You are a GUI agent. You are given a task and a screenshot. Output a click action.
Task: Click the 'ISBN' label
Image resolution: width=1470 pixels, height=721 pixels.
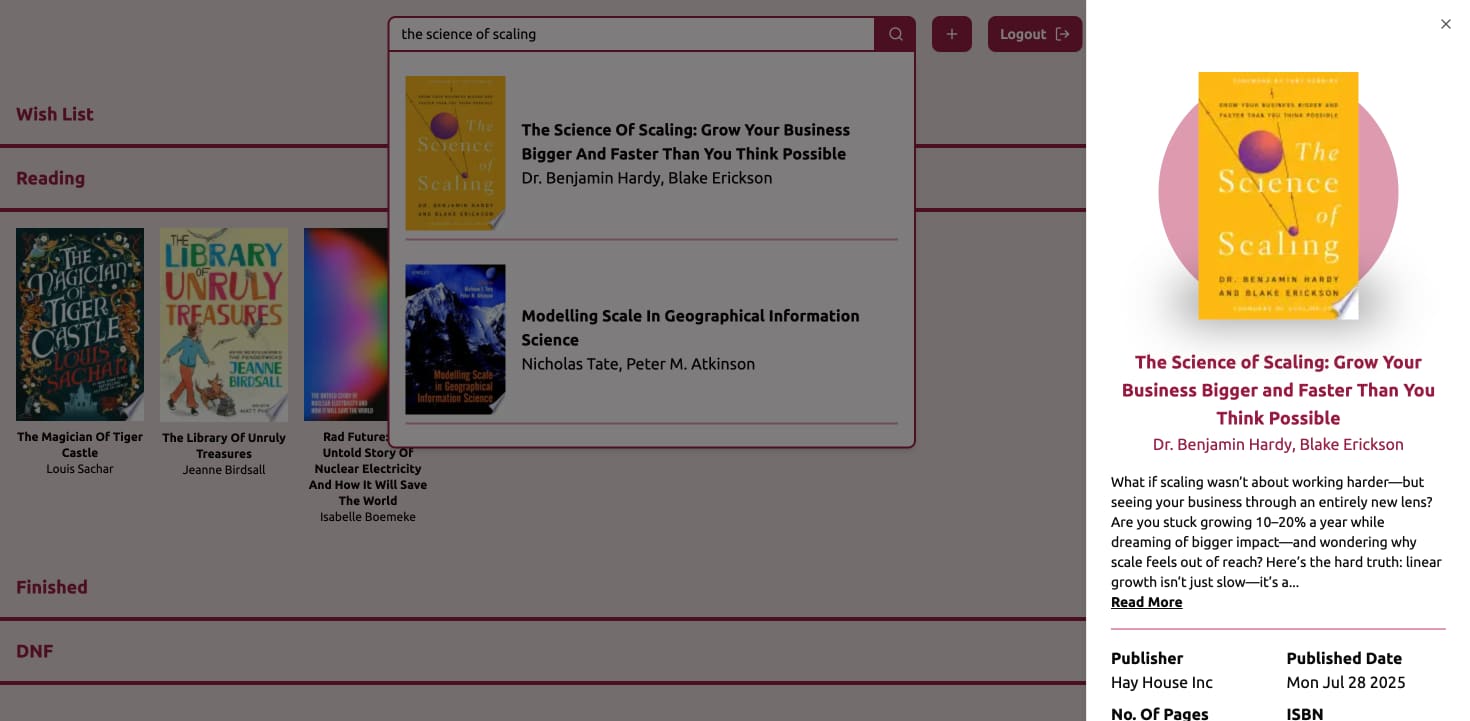[1305, 714]
